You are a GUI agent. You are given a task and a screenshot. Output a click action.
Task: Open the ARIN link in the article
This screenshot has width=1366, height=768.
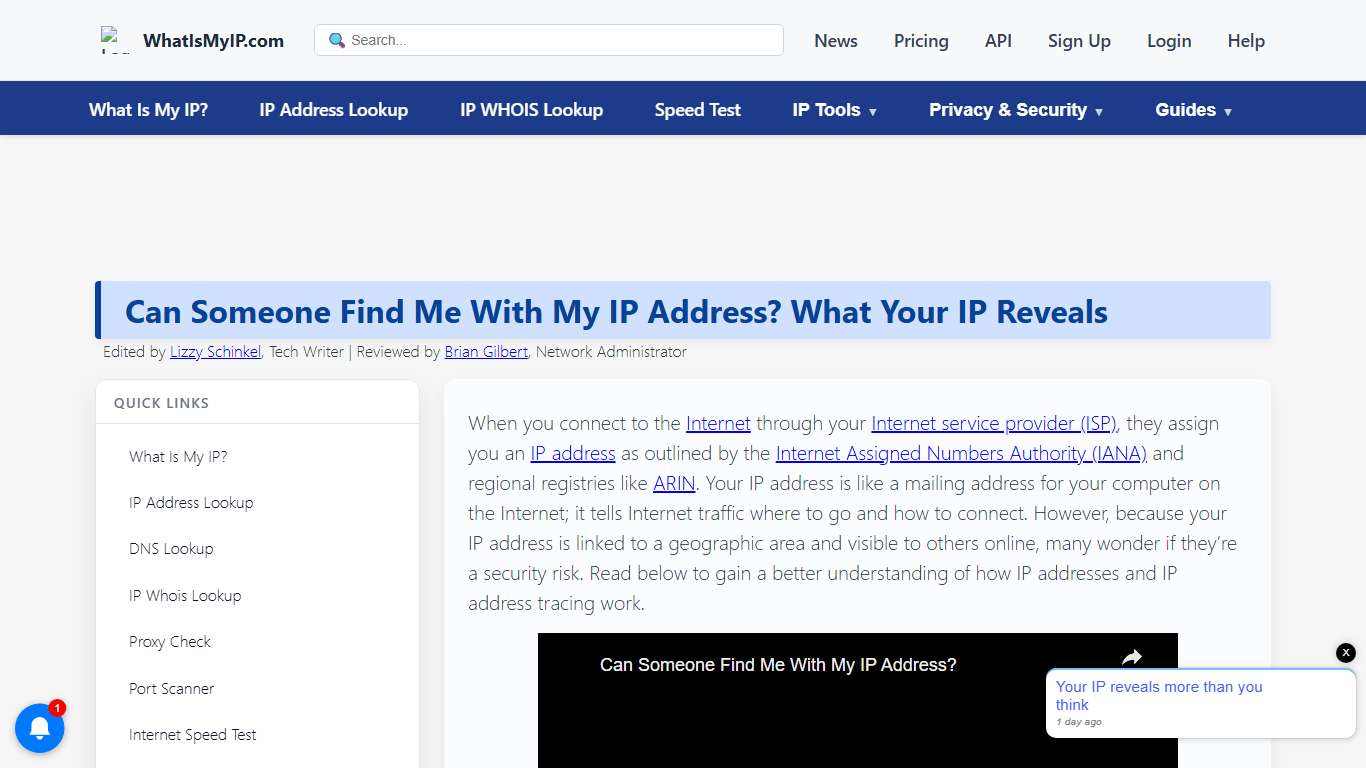pos(673,483)
